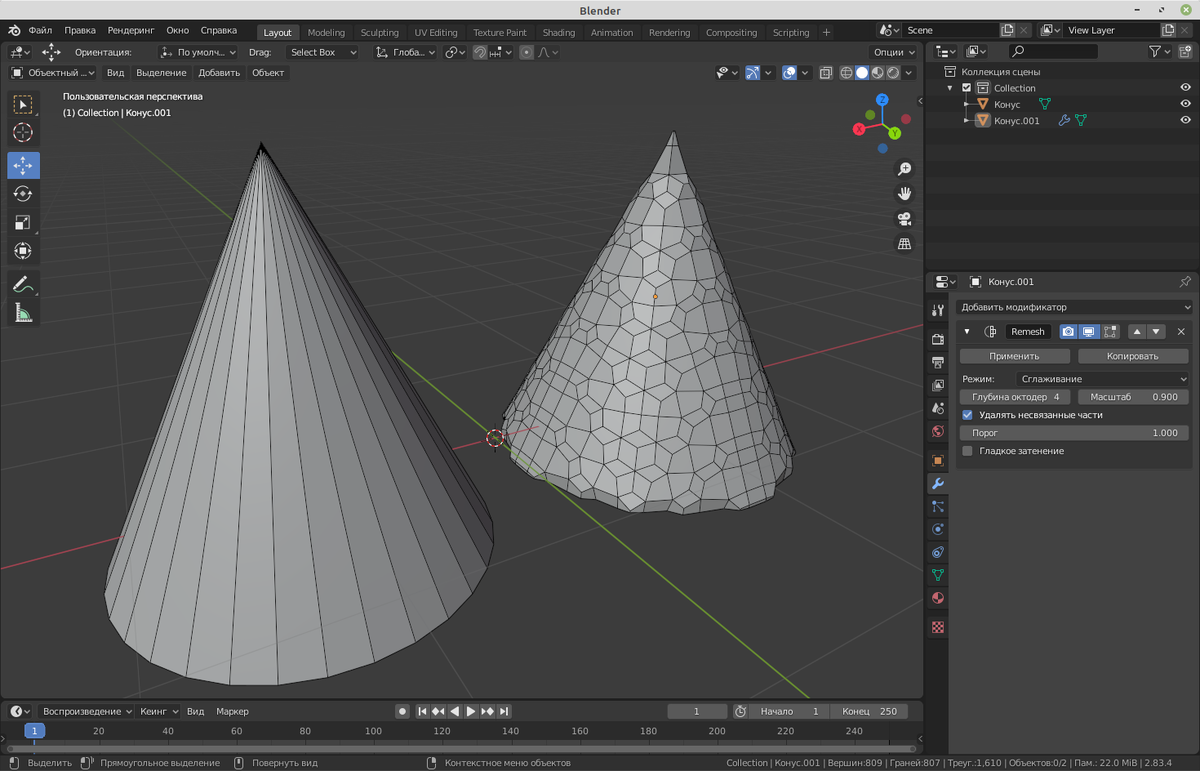Image resolution: width=1200 pixels, height=771 pixels.
Task: Hide Конус.001 object in outliner
Action: (x=1185, y=120)
